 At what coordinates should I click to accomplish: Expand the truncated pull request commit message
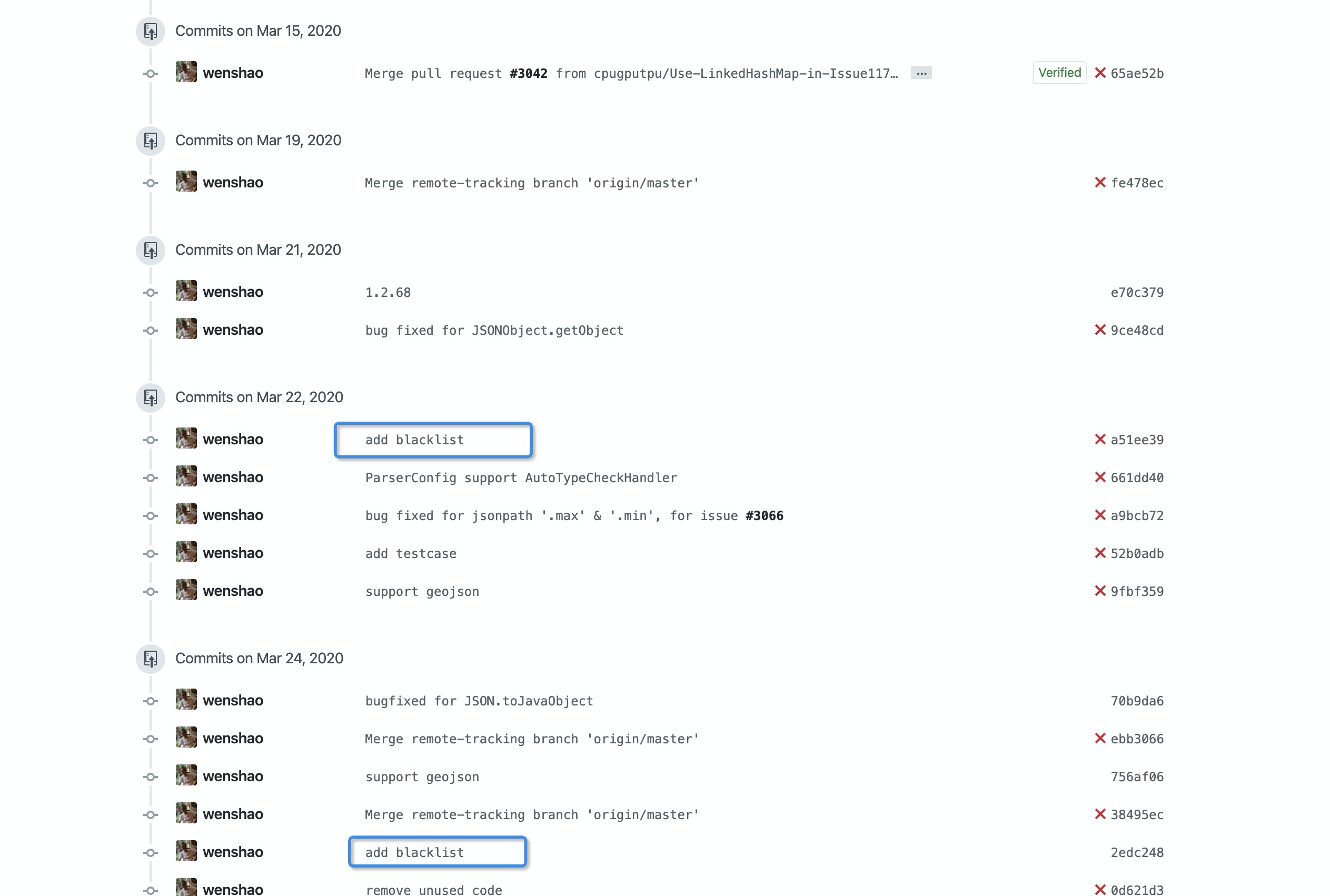(x=921, y=73)
